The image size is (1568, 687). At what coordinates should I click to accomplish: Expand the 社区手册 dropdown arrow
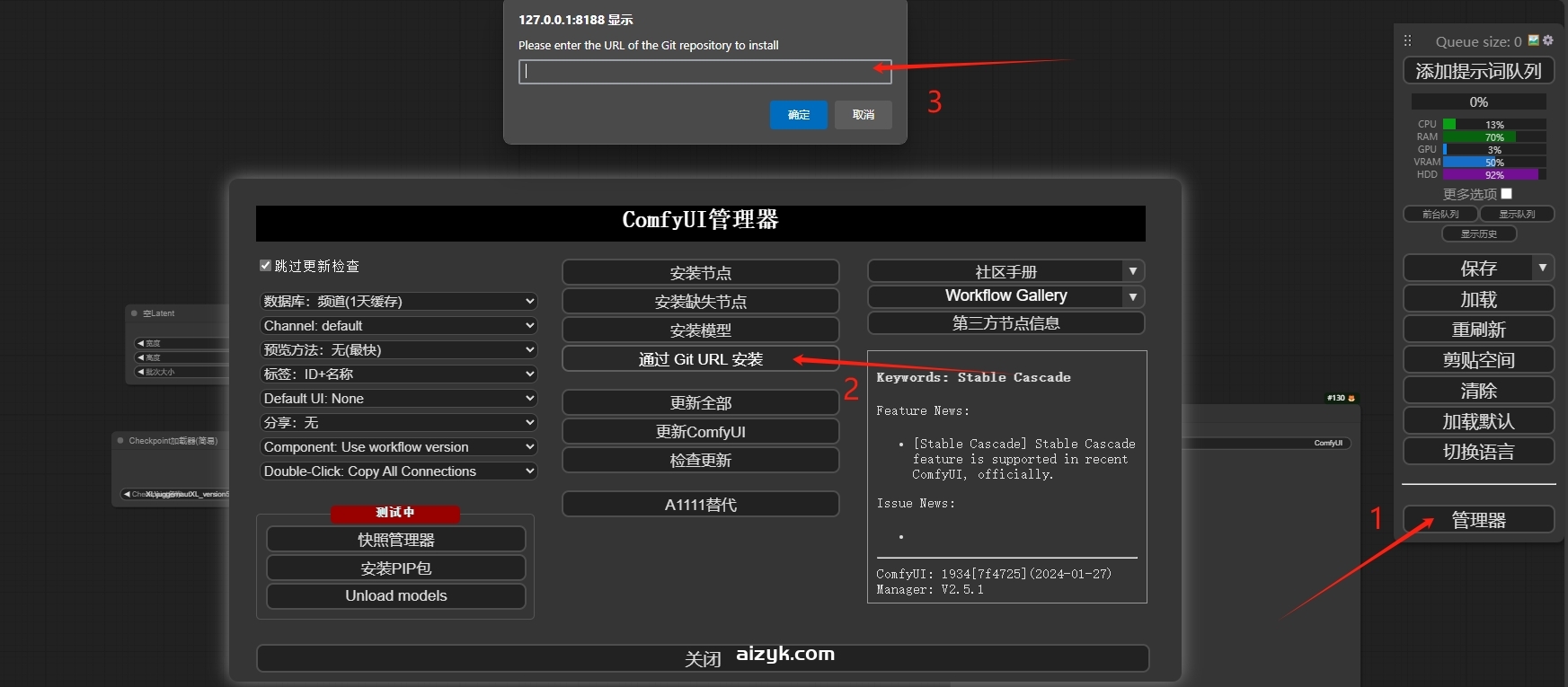(1133, 271)
